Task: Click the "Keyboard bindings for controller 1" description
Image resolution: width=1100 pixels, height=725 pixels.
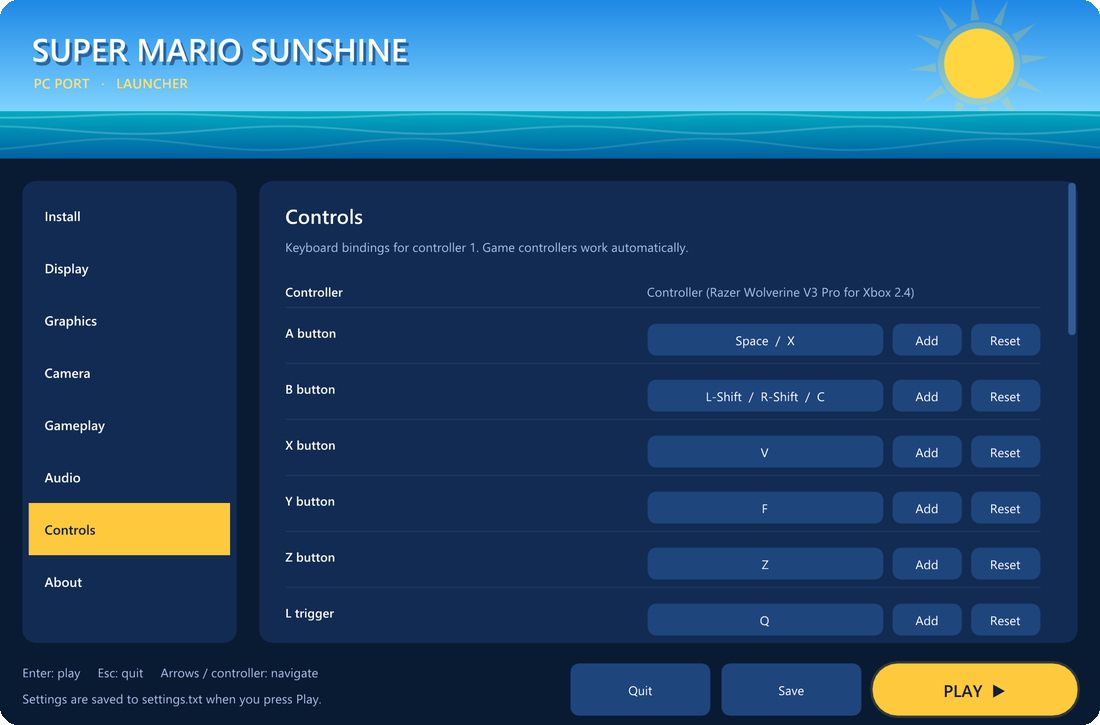Action: coord(486,248)
